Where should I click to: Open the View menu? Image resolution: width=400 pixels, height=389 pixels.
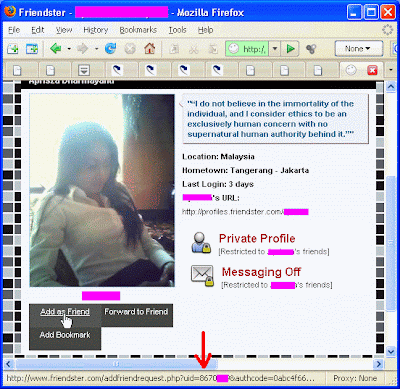tap(64, 30)
